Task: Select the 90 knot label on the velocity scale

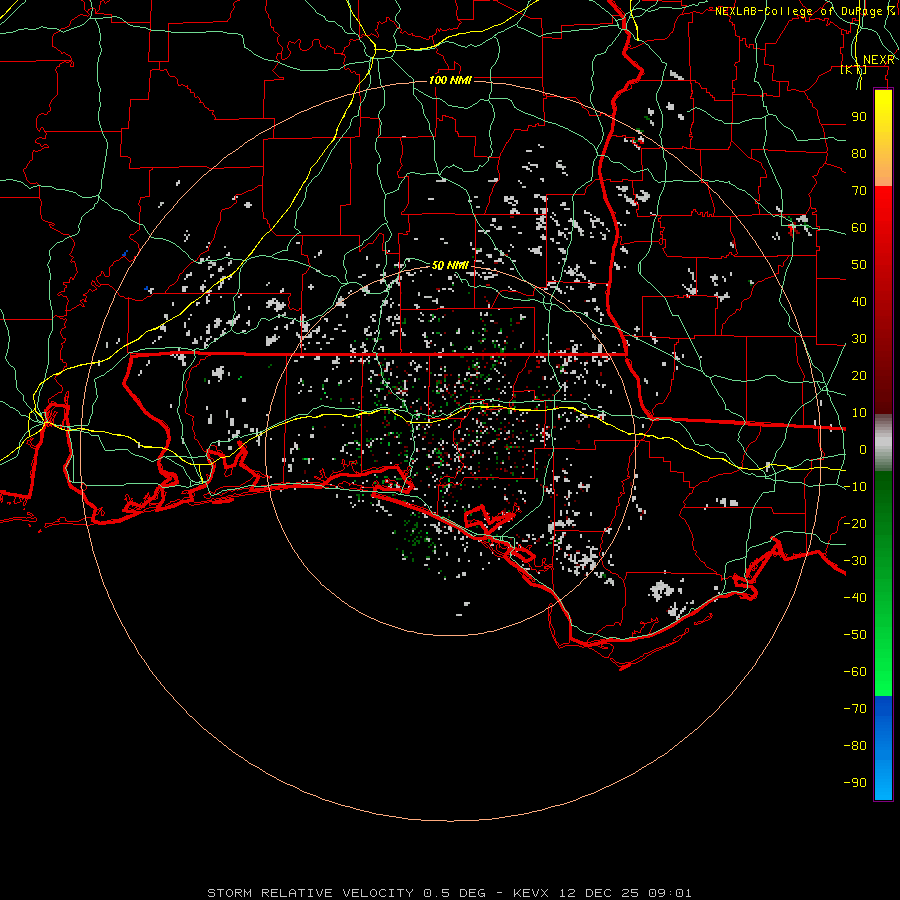Action: [x=859, y=117]
